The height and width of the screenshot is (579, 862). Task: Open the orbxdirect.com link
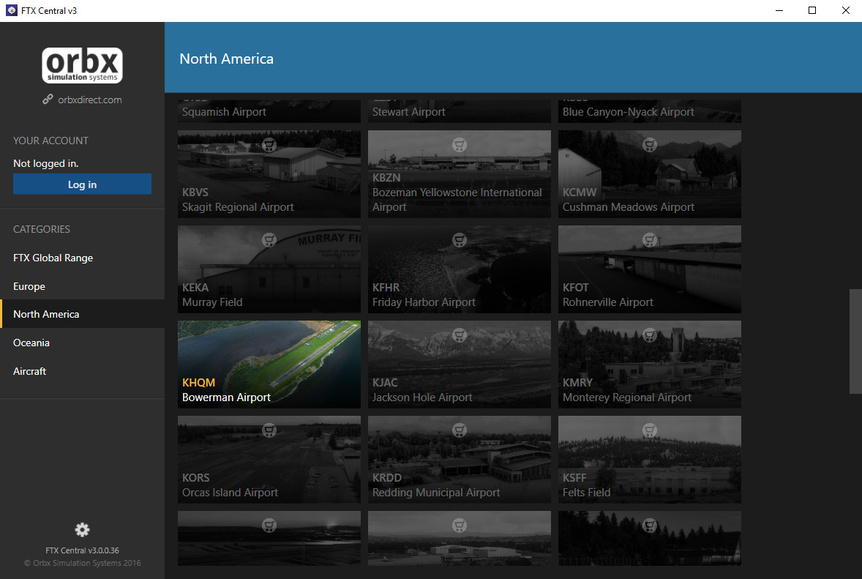click(x=88, y=99)
